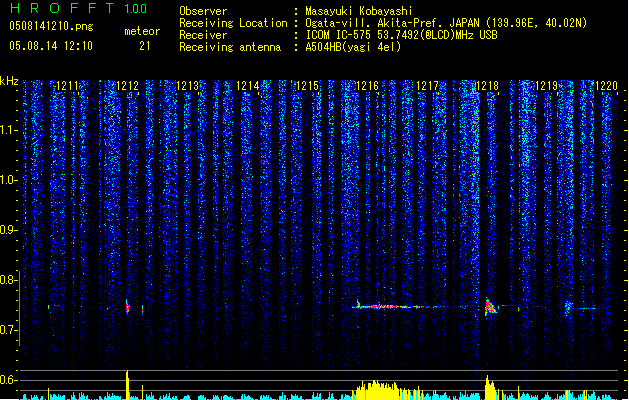
Task: Click the antenna text A504HB(yagi 4el)
Action: 353,47
